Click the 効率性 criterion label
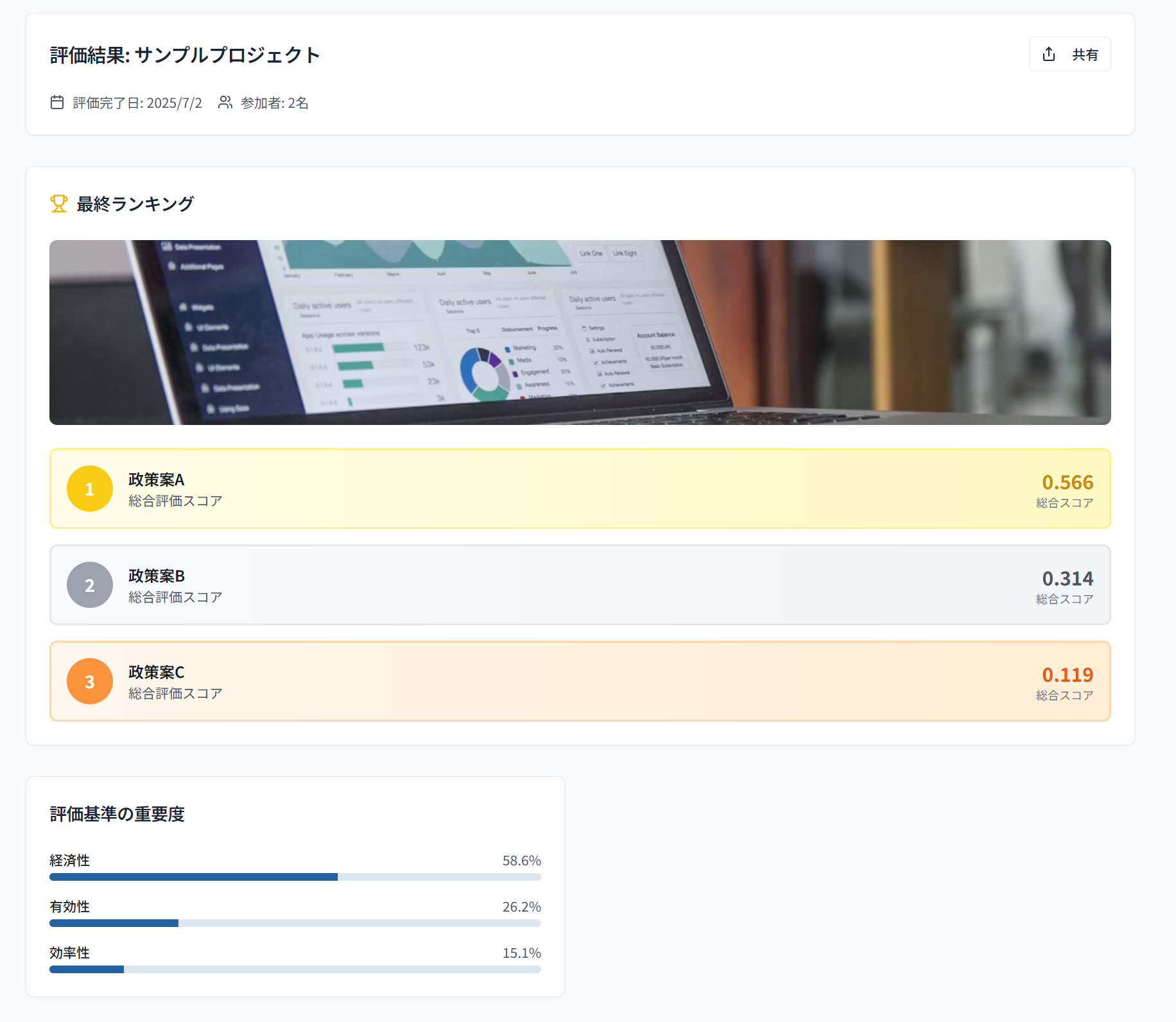 (70, 953)
